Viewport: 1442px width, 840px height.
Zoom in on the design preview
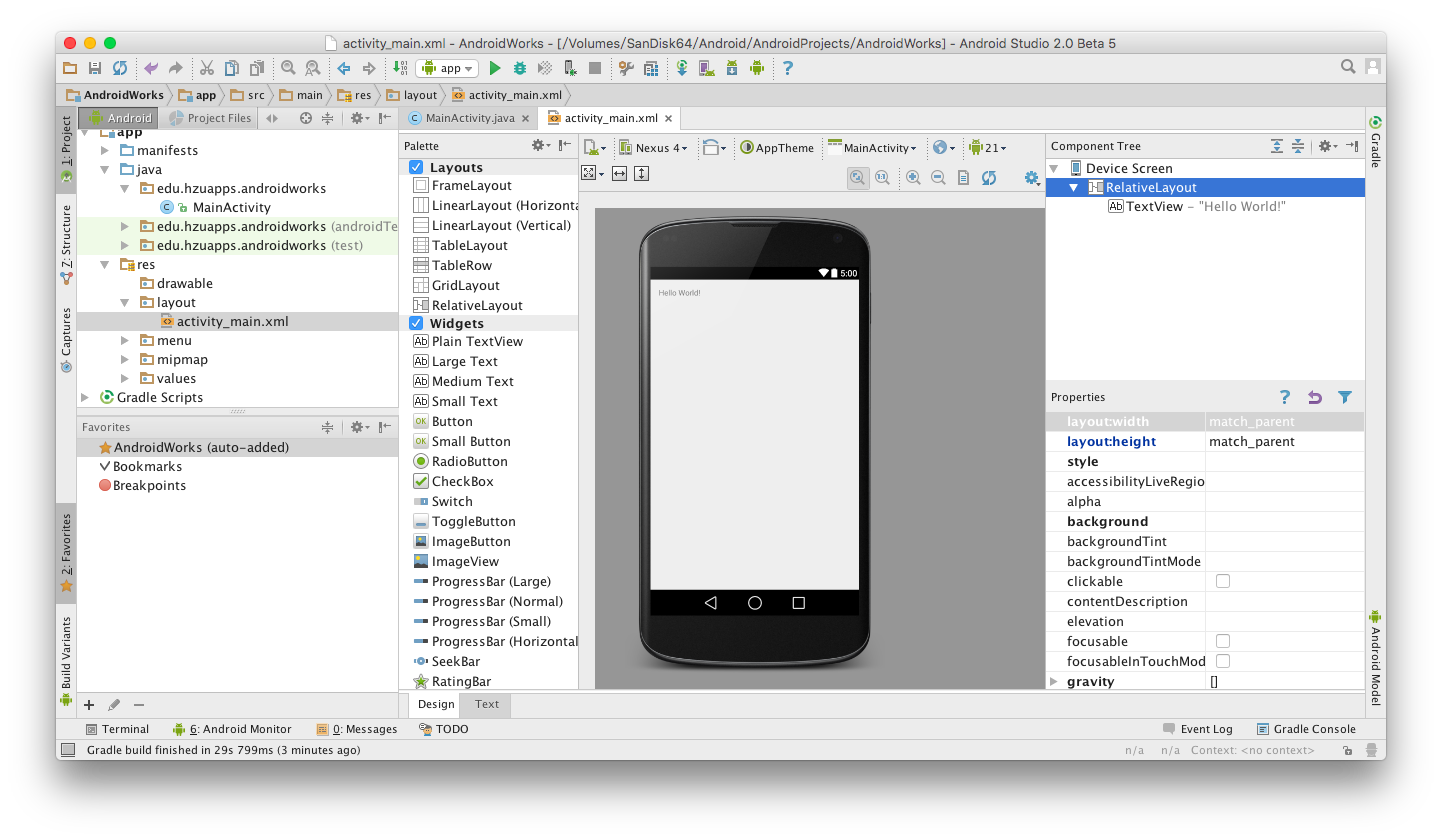[x=913, y=177]
